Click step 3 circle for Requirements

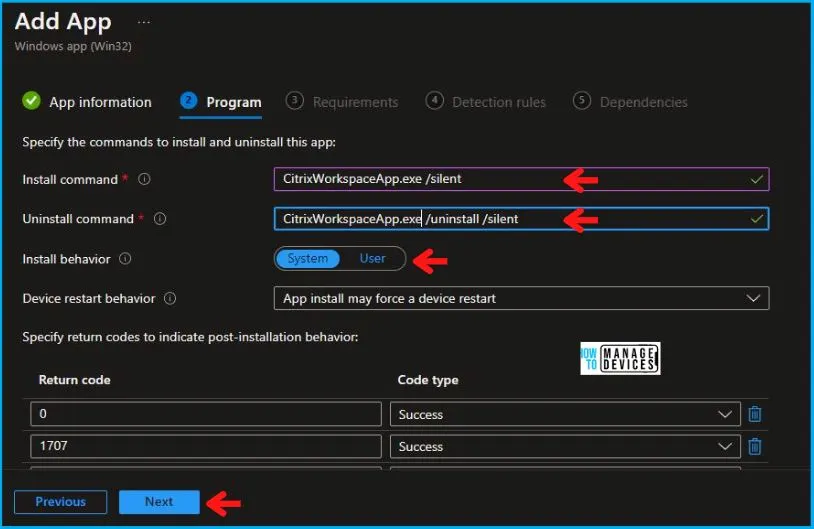tap(294, 100)
